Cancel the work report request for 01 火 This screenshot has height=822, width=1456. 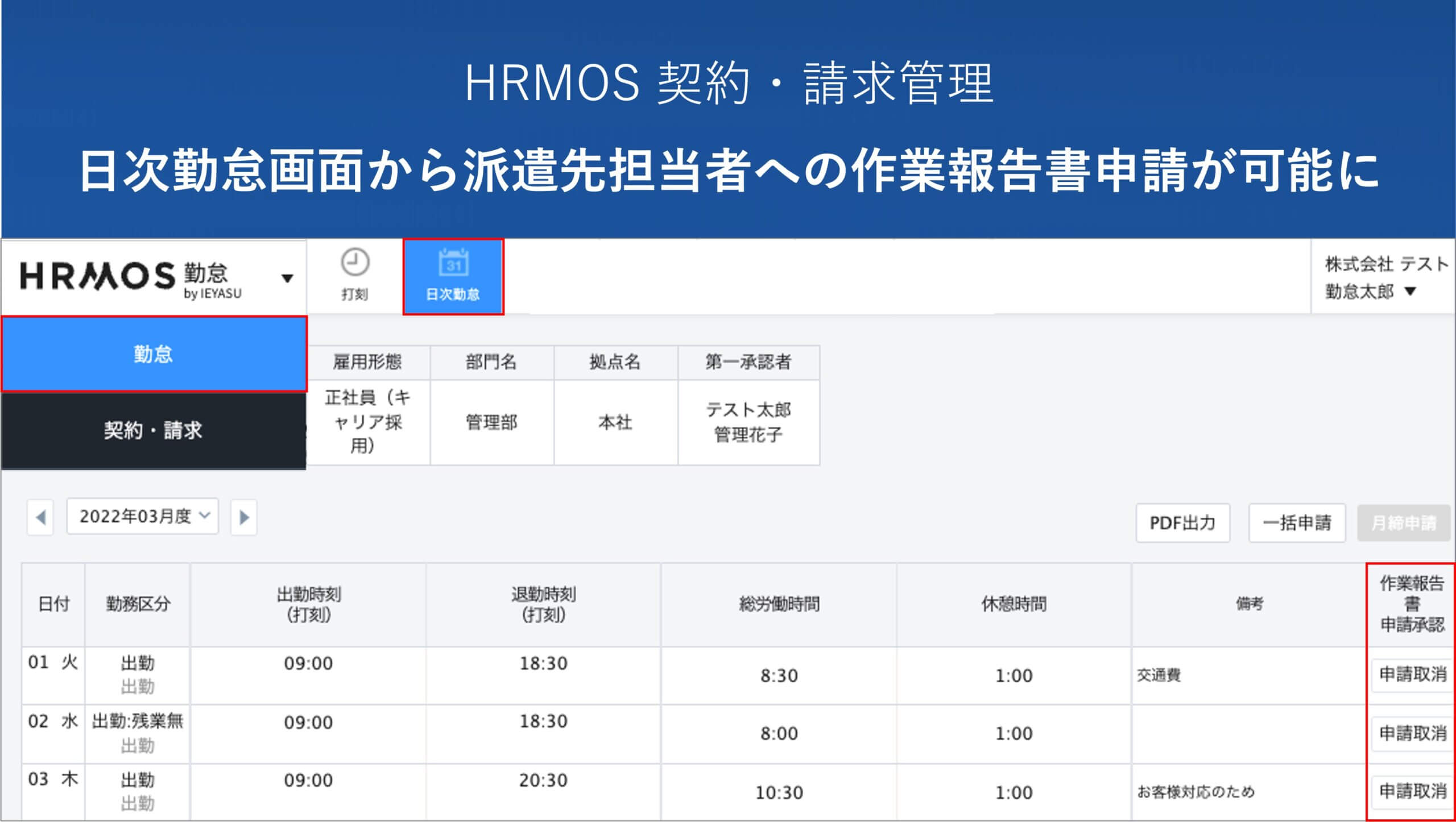(1413, 675)
